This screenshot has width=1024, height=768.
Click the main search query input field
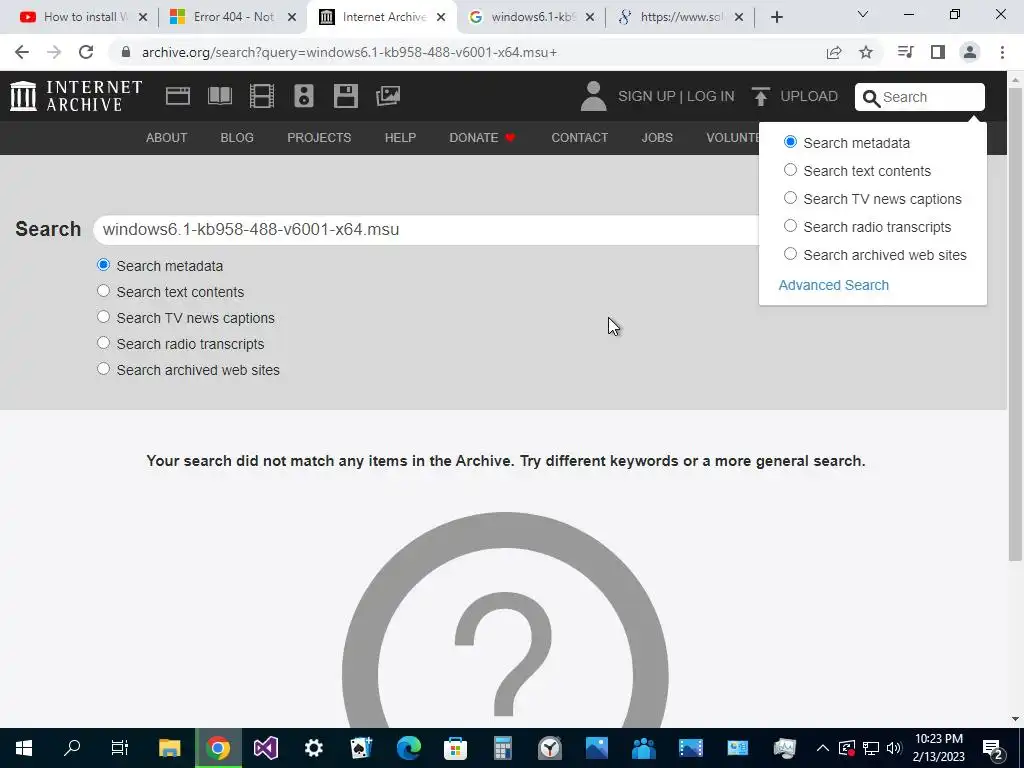pos(428,229)
